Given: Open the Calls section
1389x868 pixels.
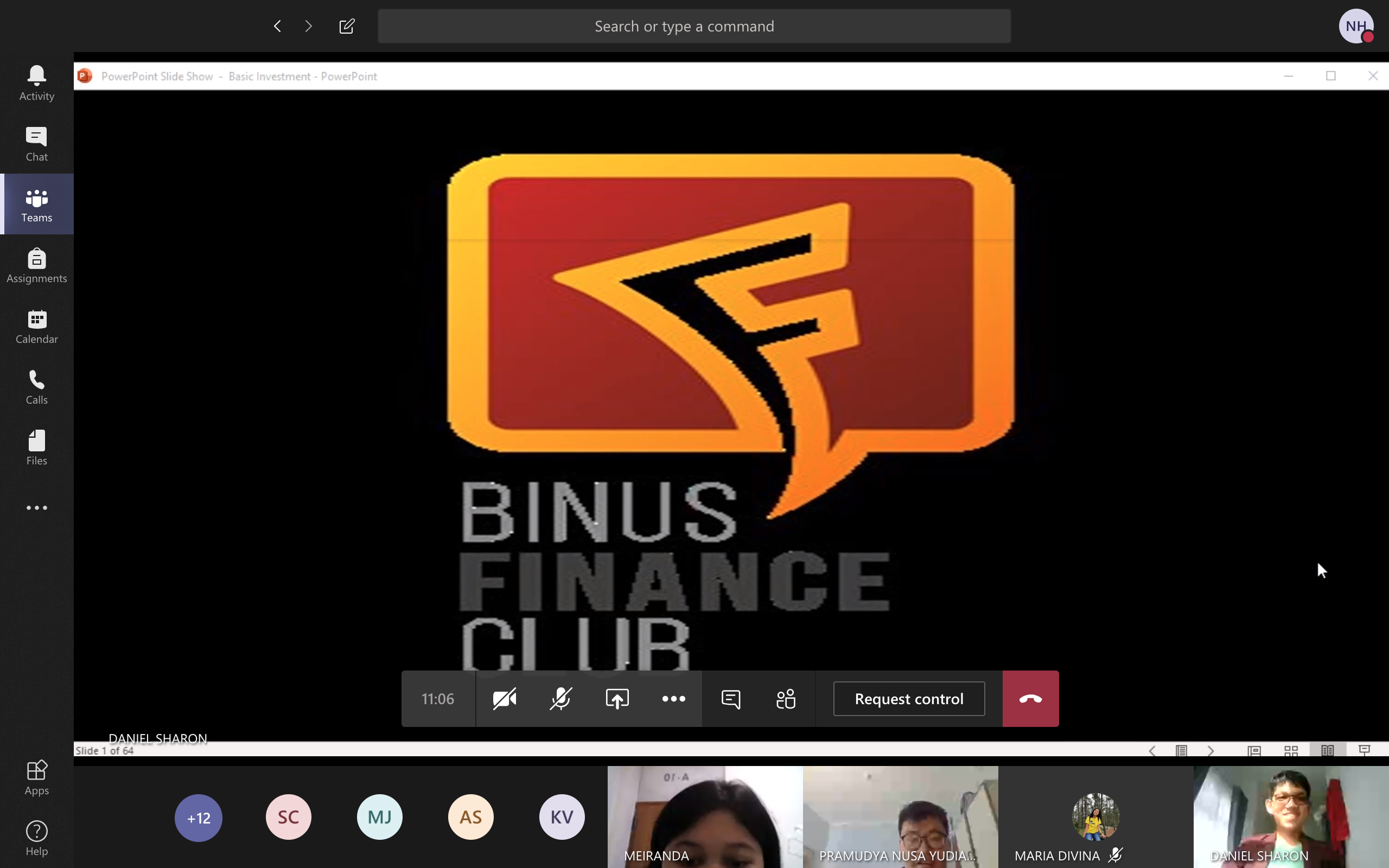Looking at the screenshot, I should coord(37,387).
